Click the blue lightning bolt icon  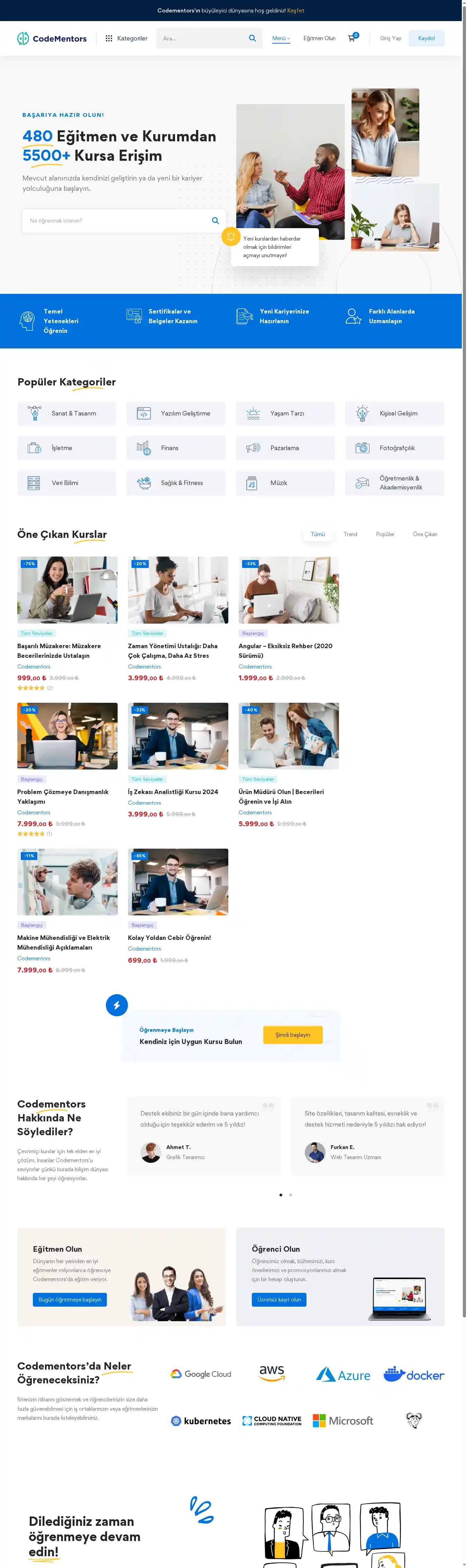tap(117, 1004)
